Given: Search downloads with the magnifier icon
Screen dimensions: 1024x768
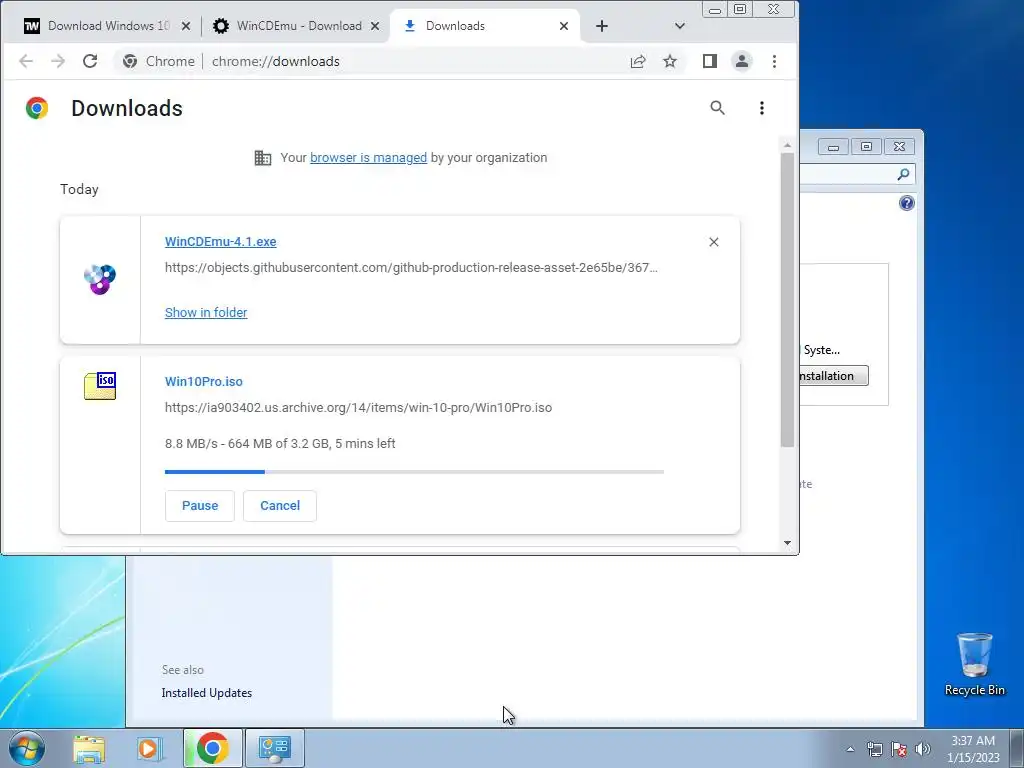Looking at the screenshot, I should point(717,108).
